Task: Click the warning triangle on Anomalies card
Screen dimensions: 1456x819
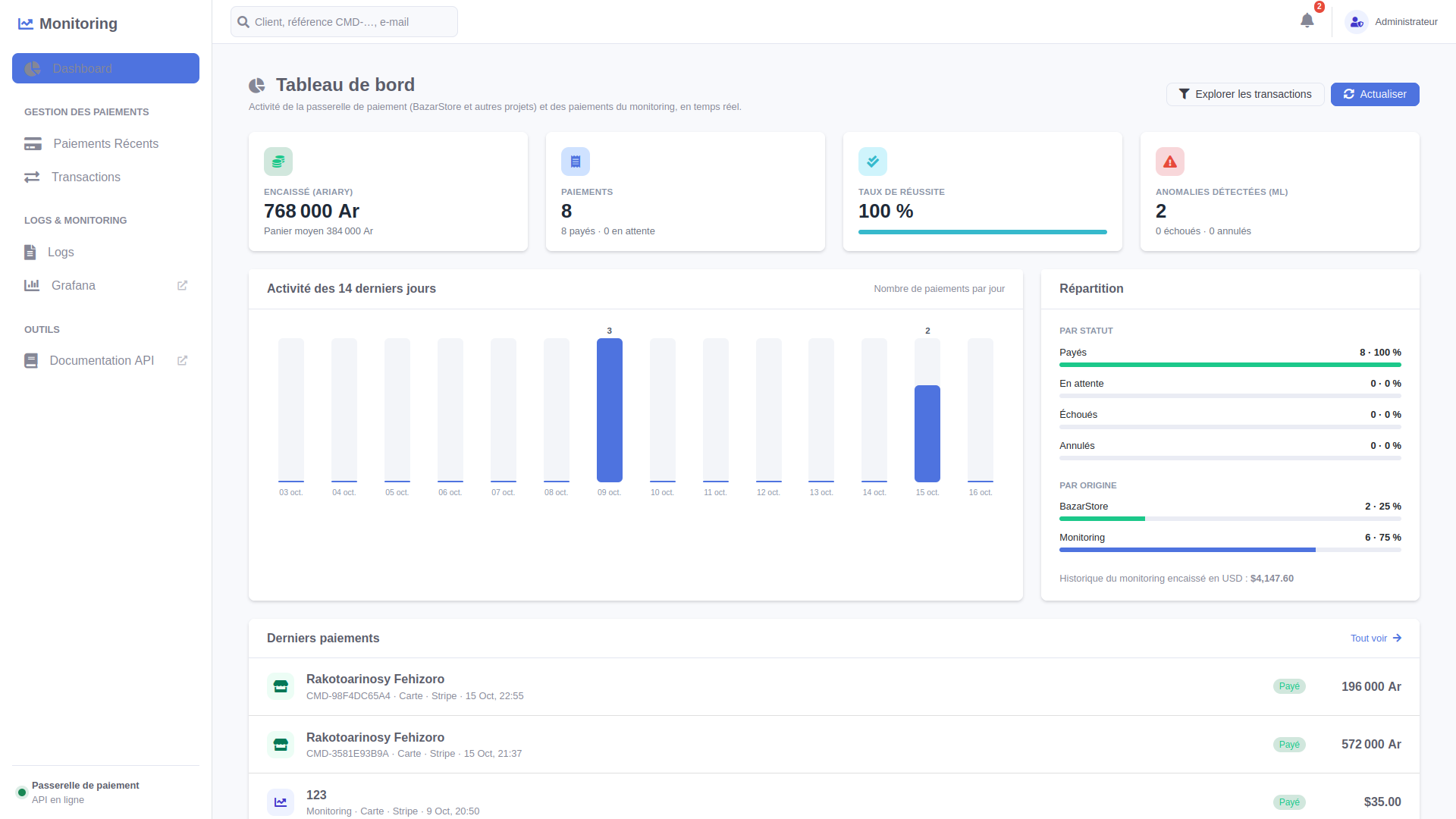Action: (1170, 162)
